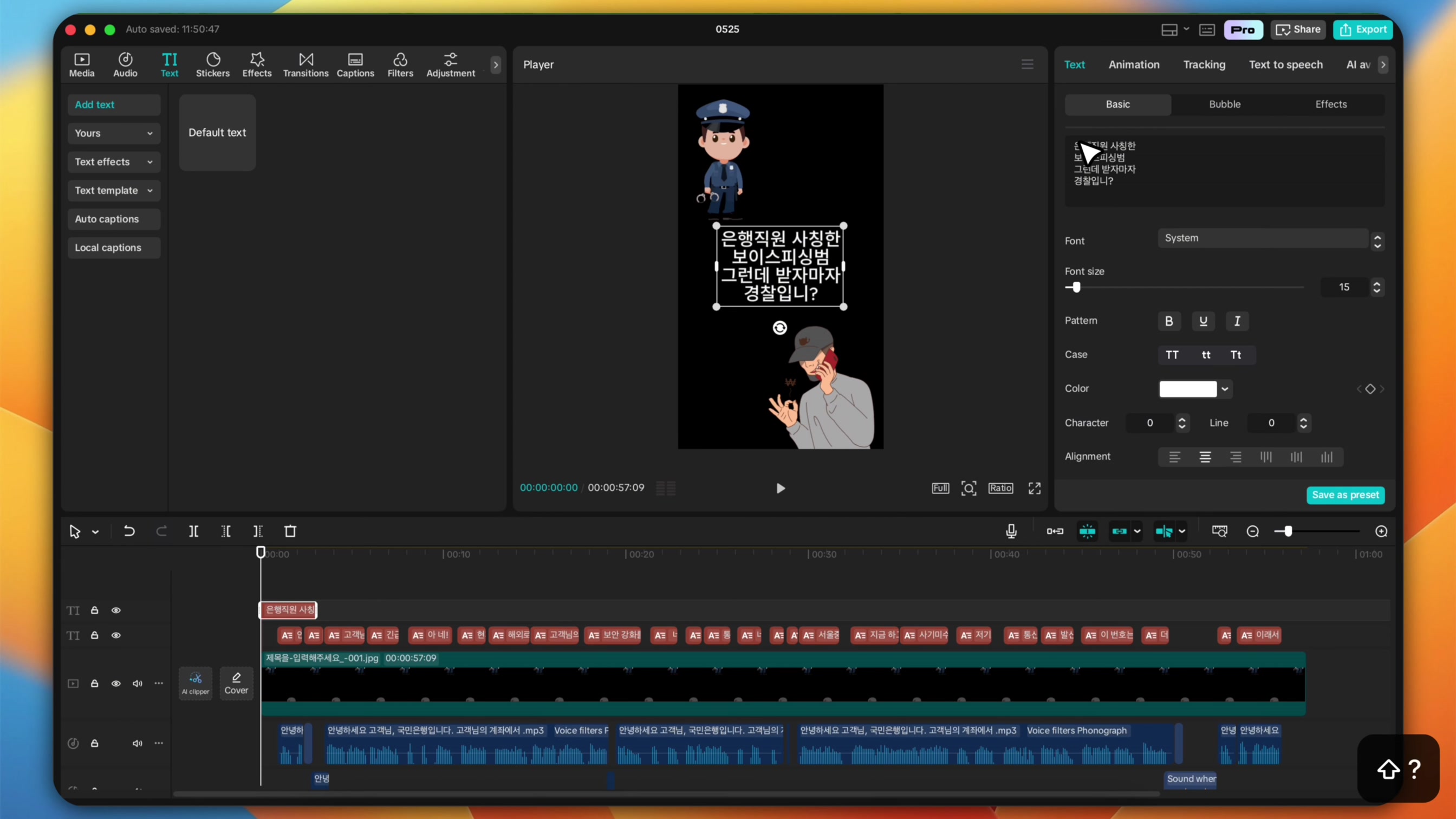The image size is (1456, 819).
Task: Open the keyboard shortcuts icon
Action: click(1207, 29)
